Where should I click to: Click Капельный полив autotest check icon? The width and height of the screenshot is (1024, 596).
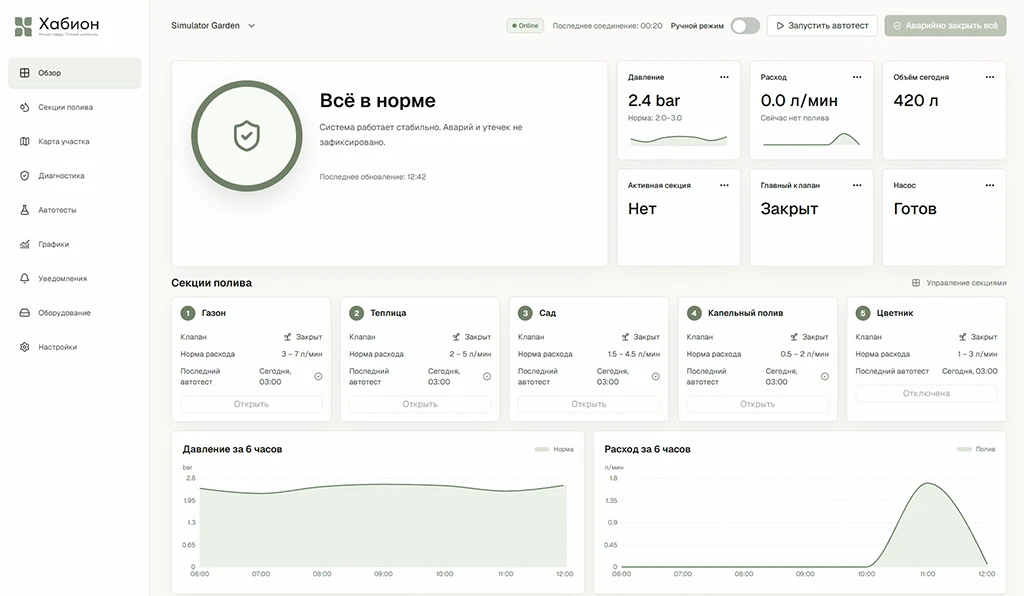tap(824, 377)
